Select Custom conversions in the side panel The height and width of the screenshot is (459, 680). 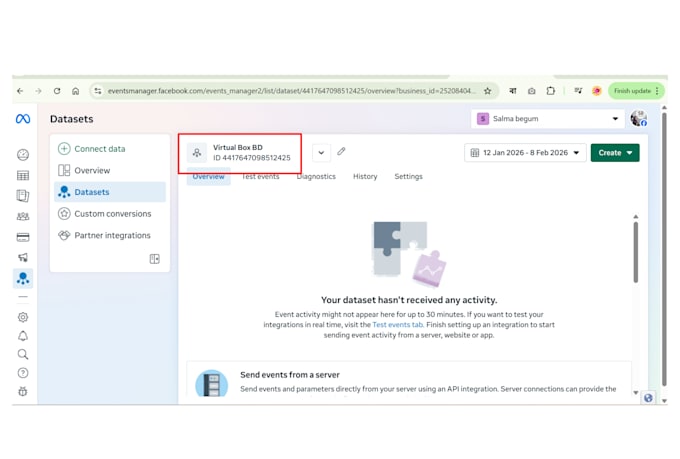(110, 214)
